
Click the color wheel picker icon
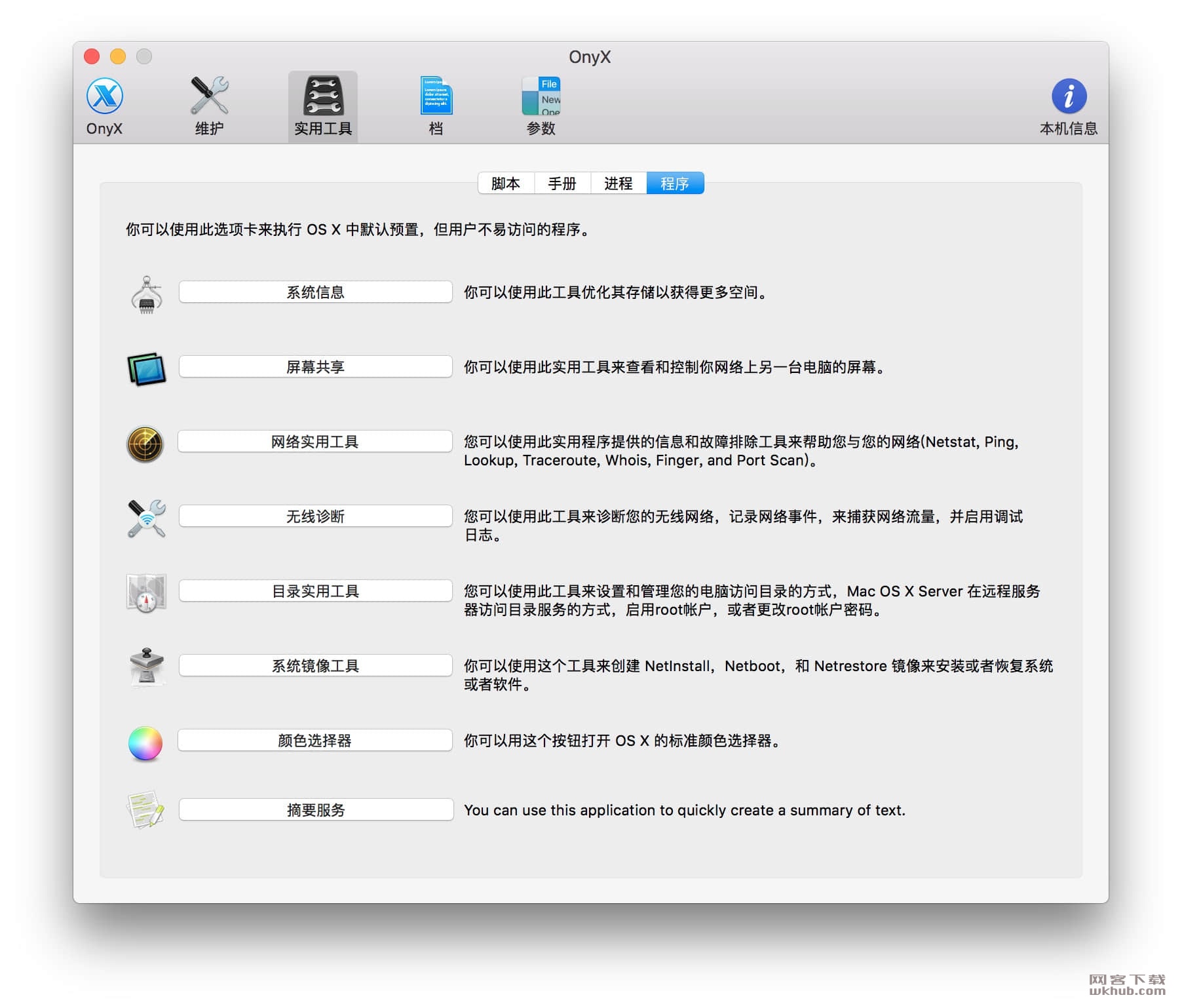(145, 743)
